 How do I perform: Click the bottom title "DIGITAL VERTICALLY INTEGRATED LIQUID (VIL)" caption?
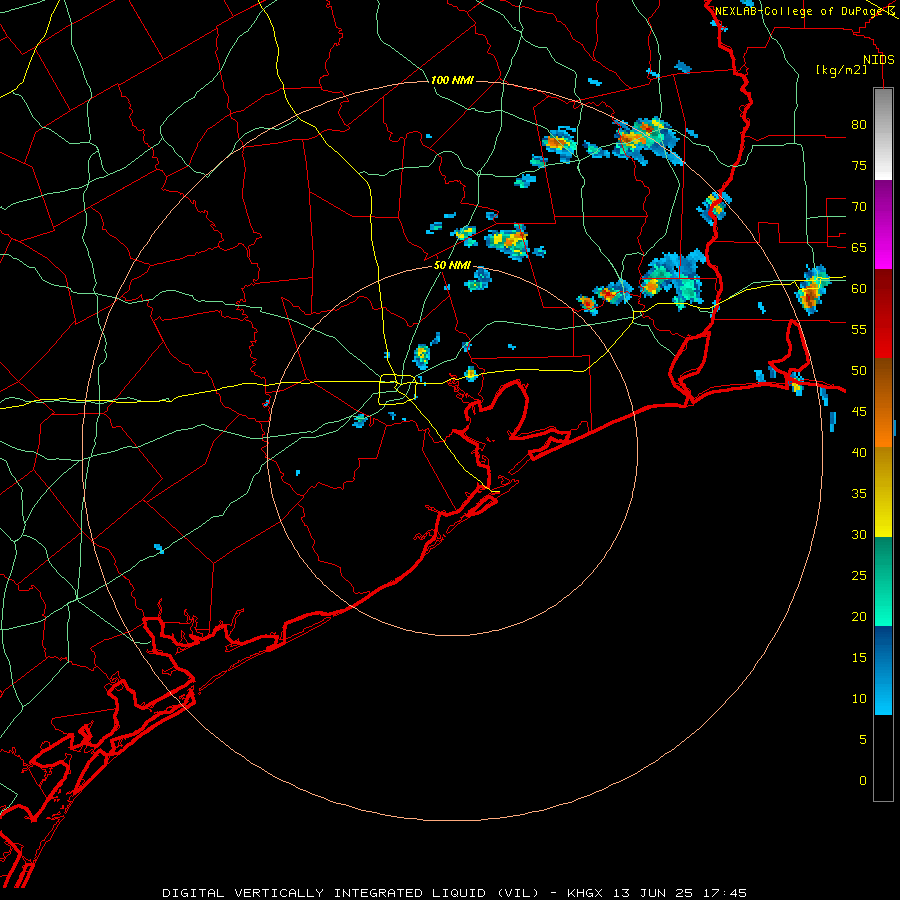(x=351, y=893)
